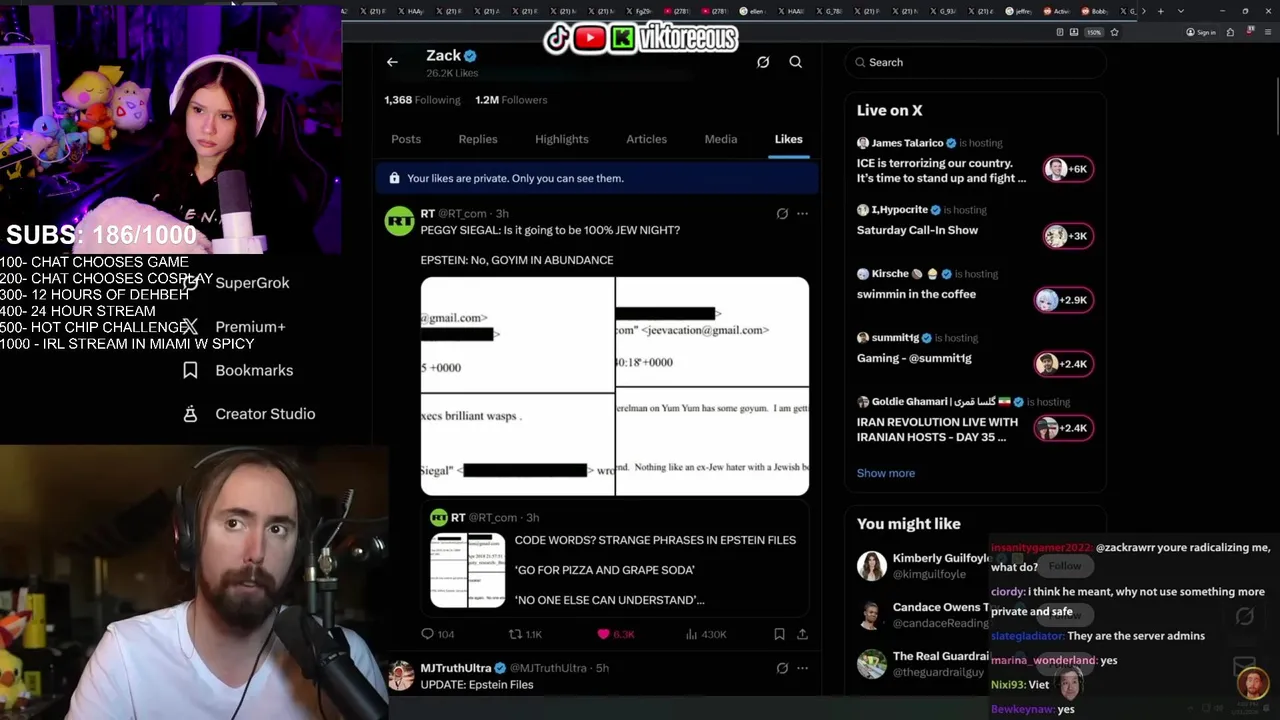
Task: Open the +3K listeners badge for I,Hypocrite
Action: pyautogui.click(x=1068, y=236)
